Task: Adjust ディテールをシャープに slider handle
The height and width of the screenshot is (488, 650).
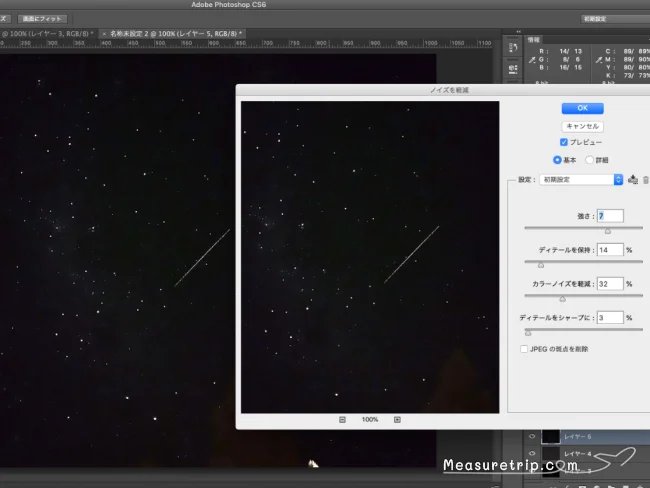Action: [528, 333]
